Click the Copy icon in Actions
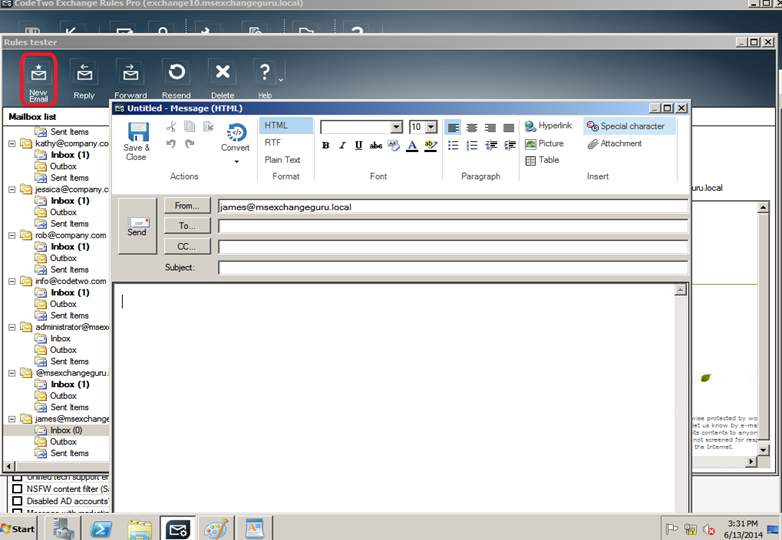This screenshot has width=782, height=540. (x=190, y=127)
